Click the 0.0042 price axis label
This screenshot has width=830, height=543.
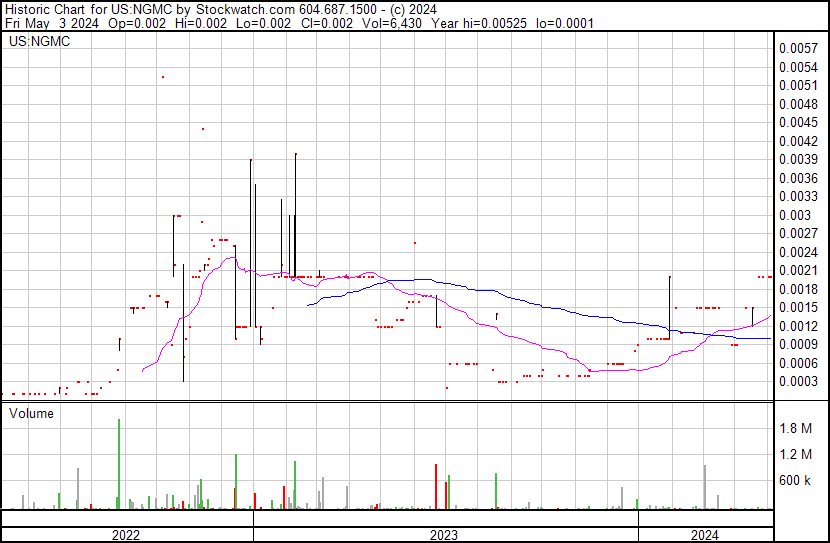point(798,141)
